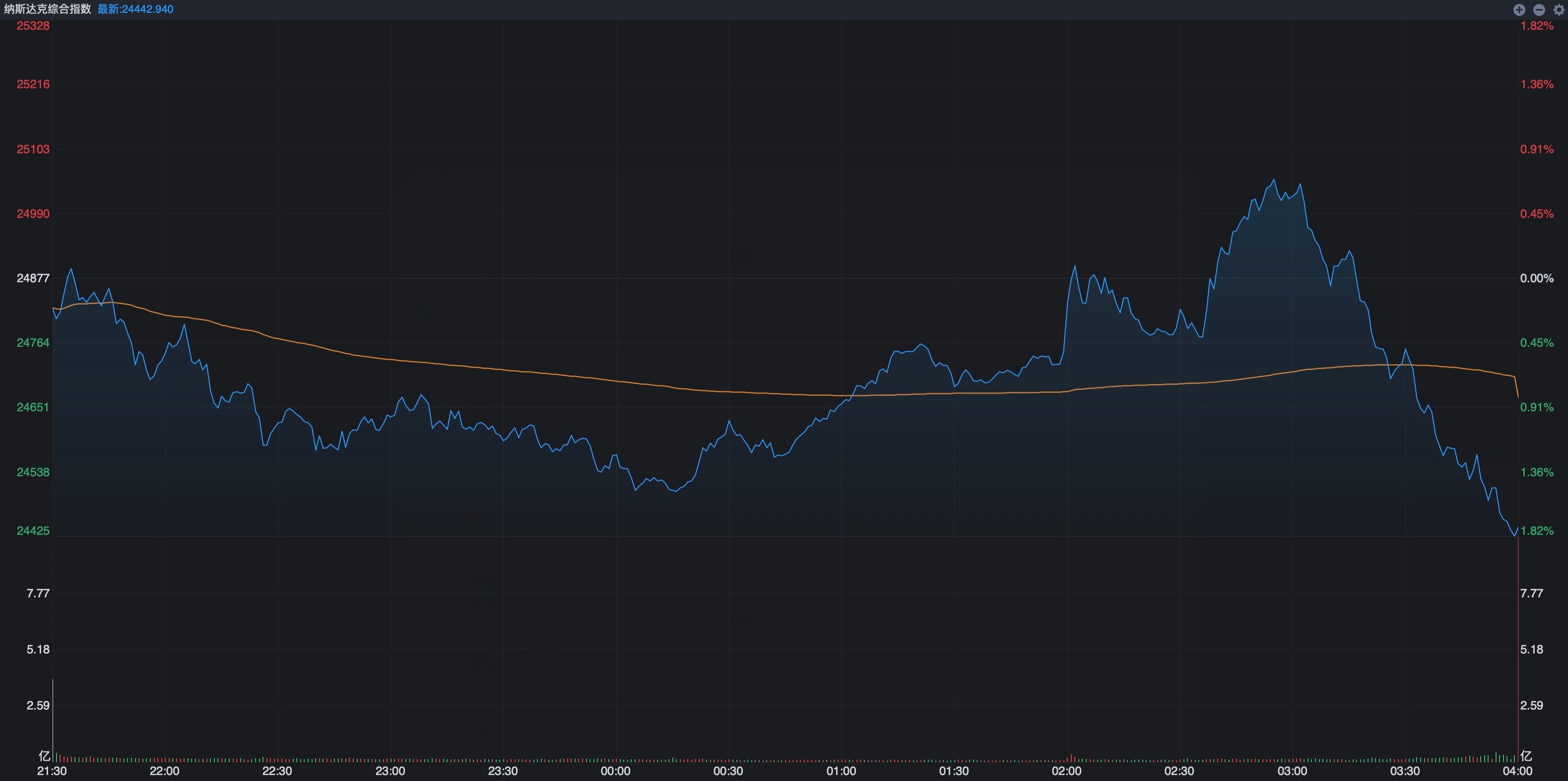Click 2.59 on the right volume axis
Image resolution: width=1568 pixels, height=781 pixels.
tap(1531, 706)
